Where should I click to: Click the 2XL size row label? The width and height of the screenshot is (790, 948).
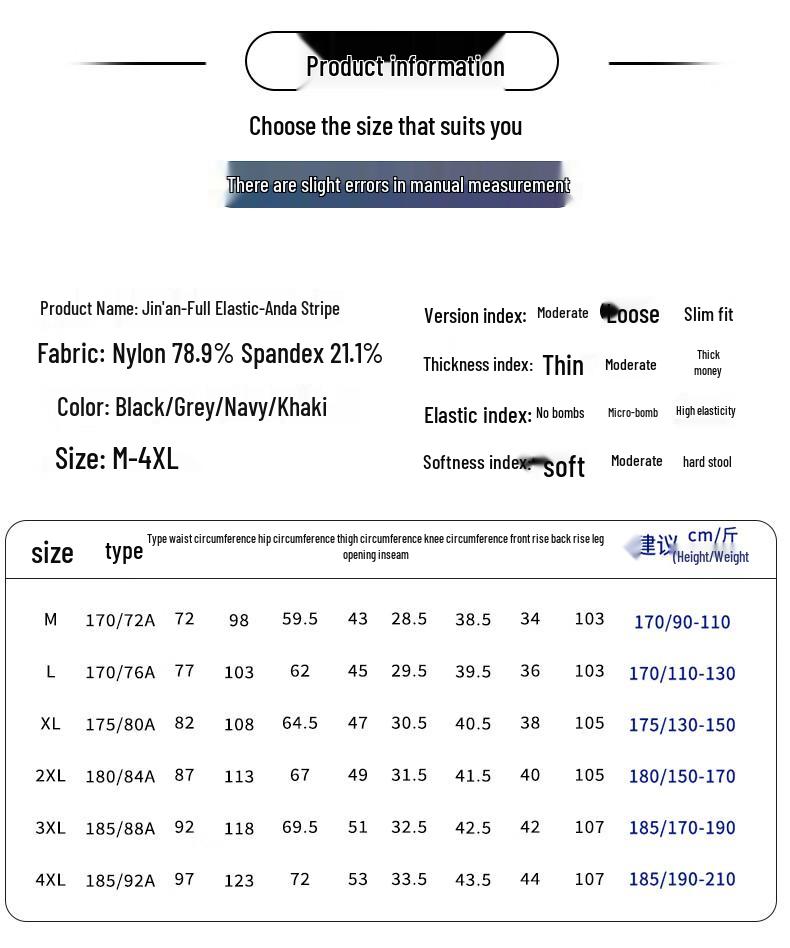[x=50, y=776]
